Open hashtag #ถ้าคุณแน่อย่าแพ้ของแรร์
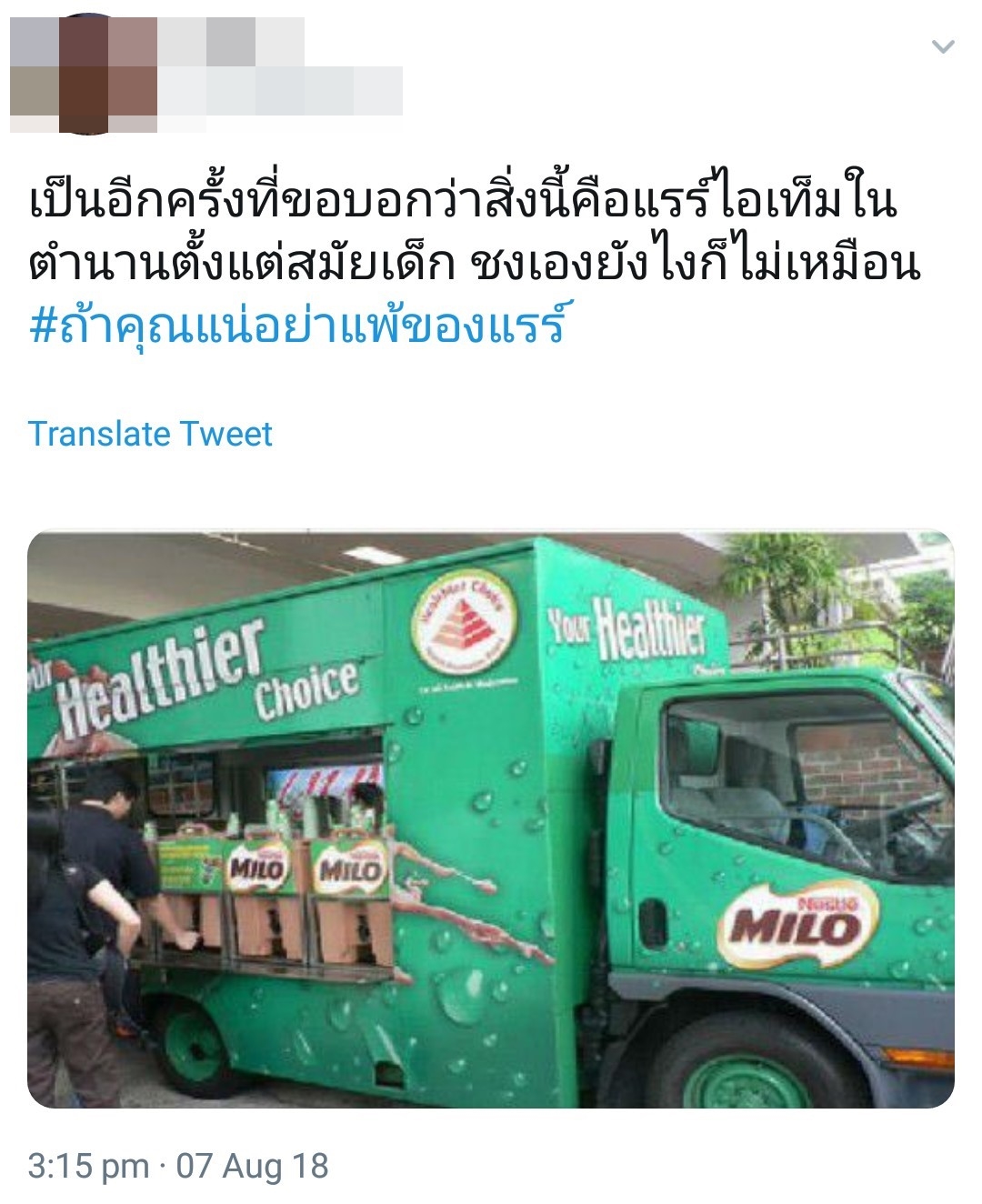982x1204 pixels. [297, 324]
